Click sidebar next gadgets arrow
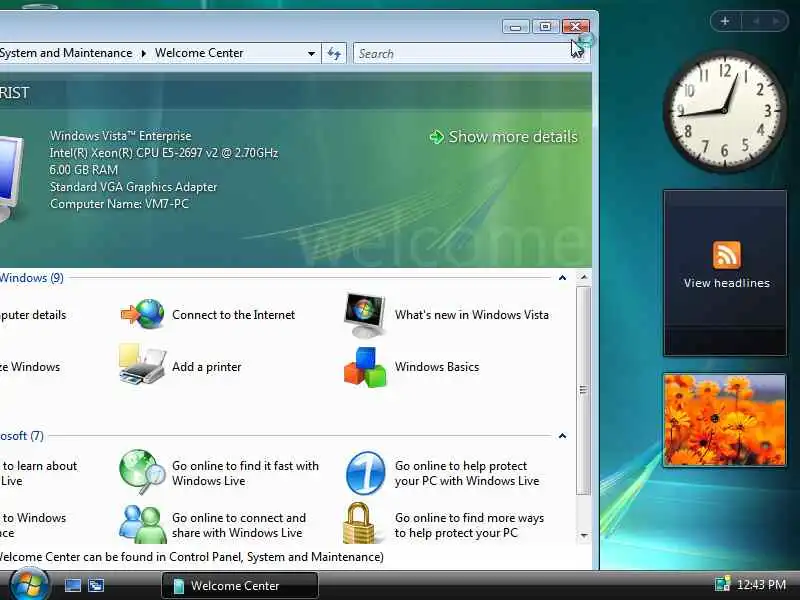The width and height of the screenshot is (800, 600). tap(776, 21)
